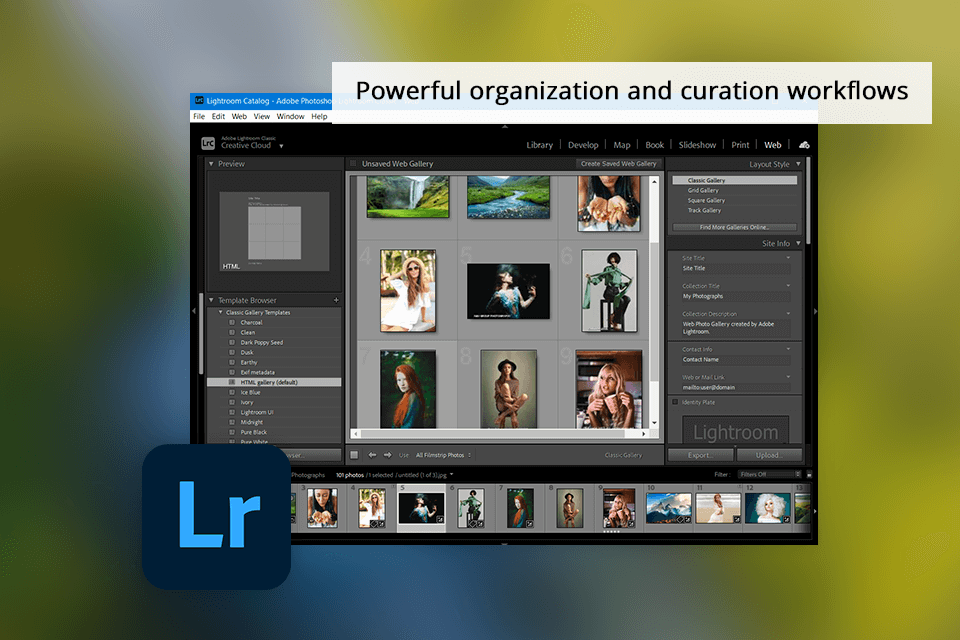
Task: Click the grid icon beside Unsaved Web Gallery
Action: pos(353,164)
